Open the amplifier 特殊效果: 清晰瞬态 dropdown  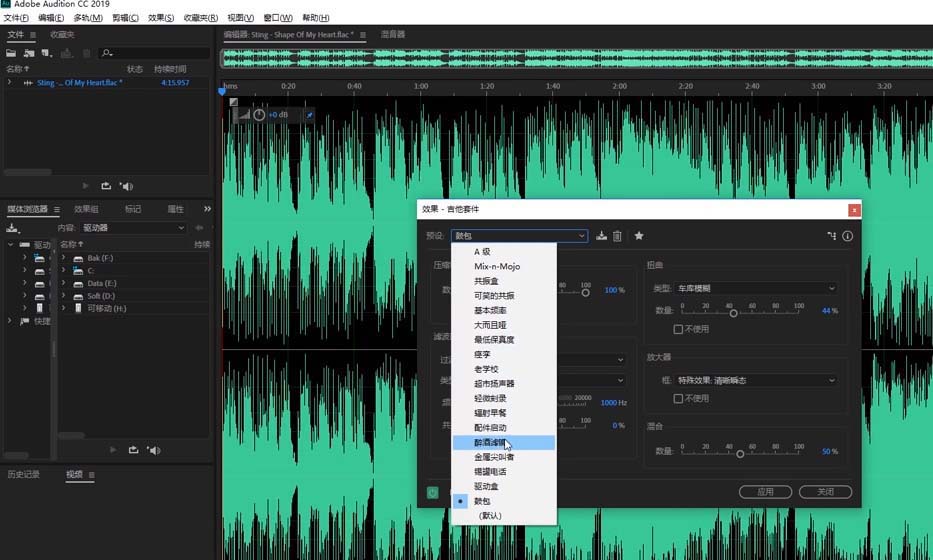point(757,380)
